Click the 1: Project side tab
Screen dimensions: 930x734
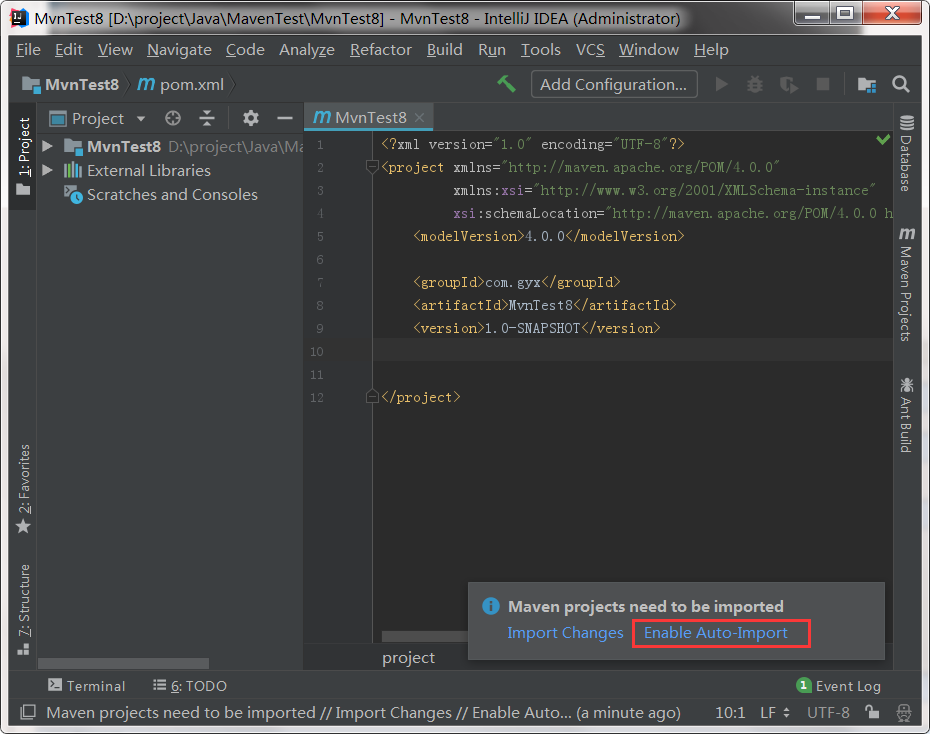pyautogui.click(x=24, y=157)
